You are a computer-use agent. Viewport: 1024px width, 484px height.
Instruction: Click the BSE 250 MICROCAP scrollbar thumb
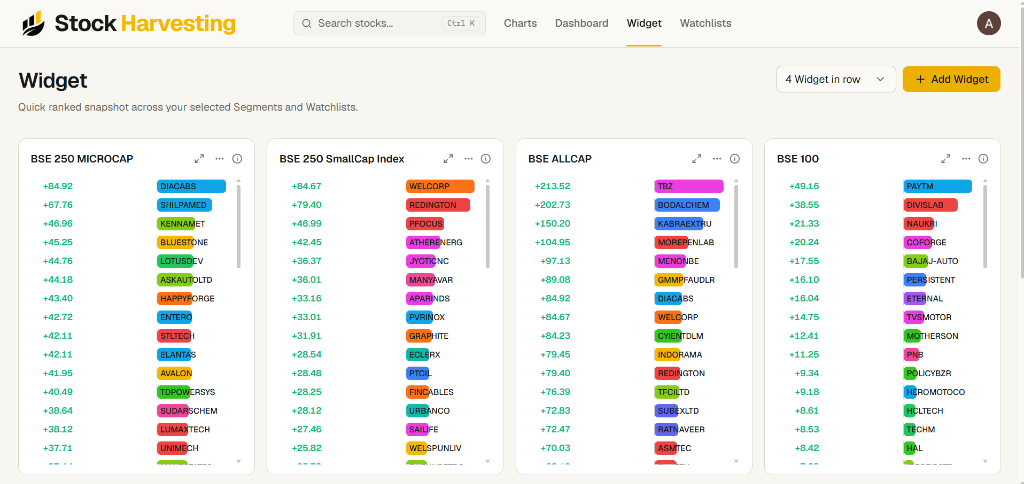point(238,226)
